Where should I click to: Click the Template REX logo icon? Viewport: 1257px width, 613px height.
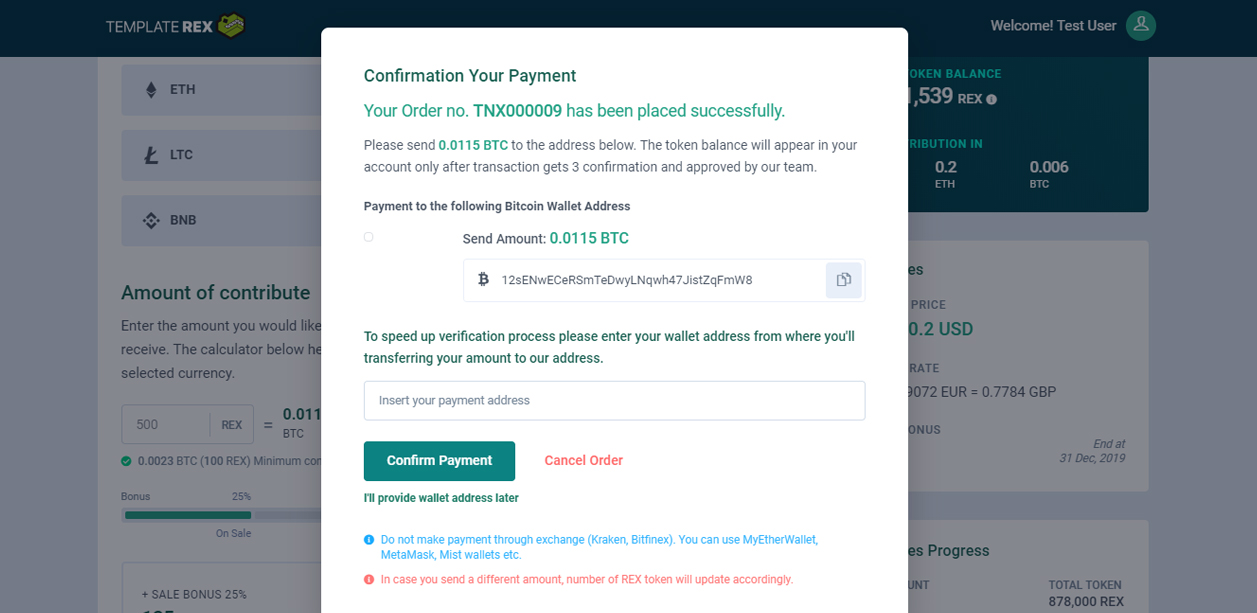pyautogui.click(x=231, y=26)
